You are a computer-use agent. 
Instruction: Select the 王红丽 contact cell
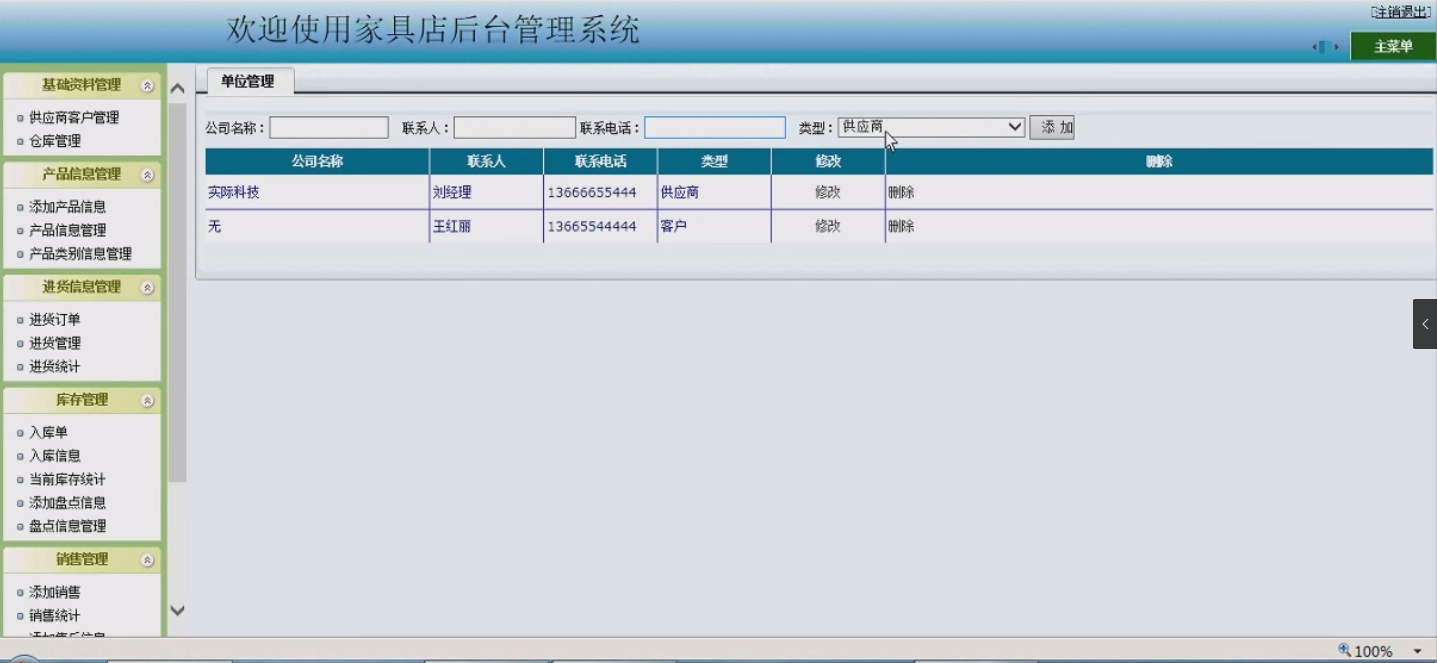coord(486,227)
